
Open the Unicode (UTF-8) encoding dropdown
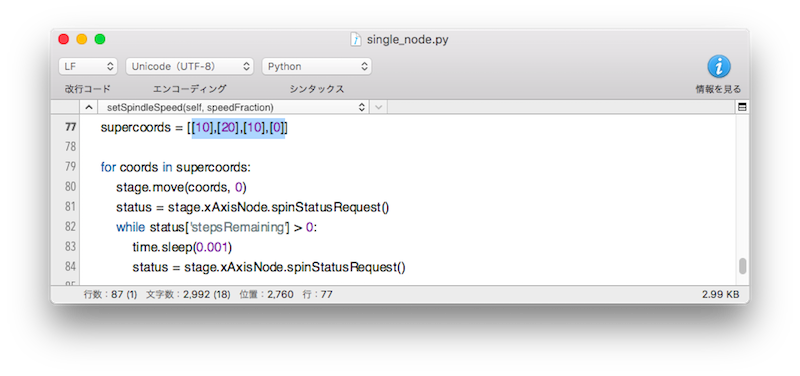(190, 66)
